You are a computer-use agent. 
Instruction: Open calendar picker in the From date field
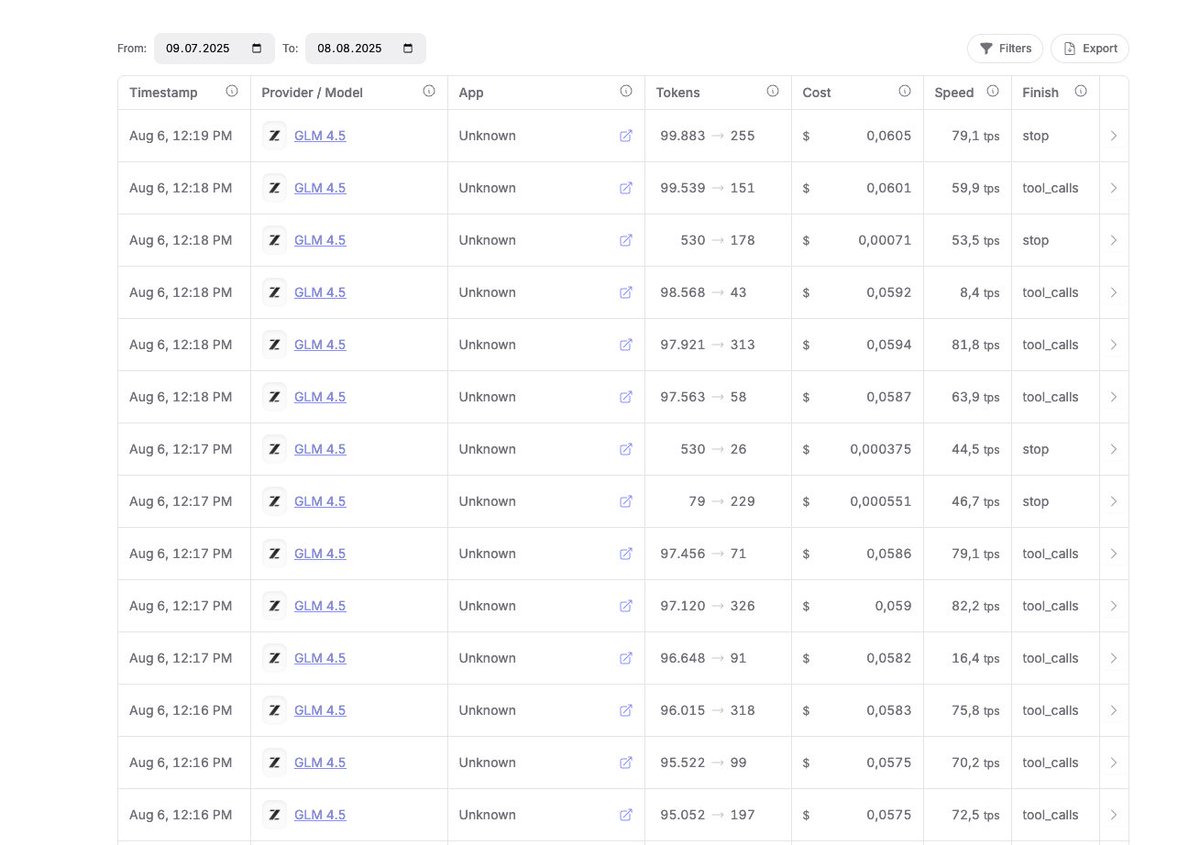257,48
